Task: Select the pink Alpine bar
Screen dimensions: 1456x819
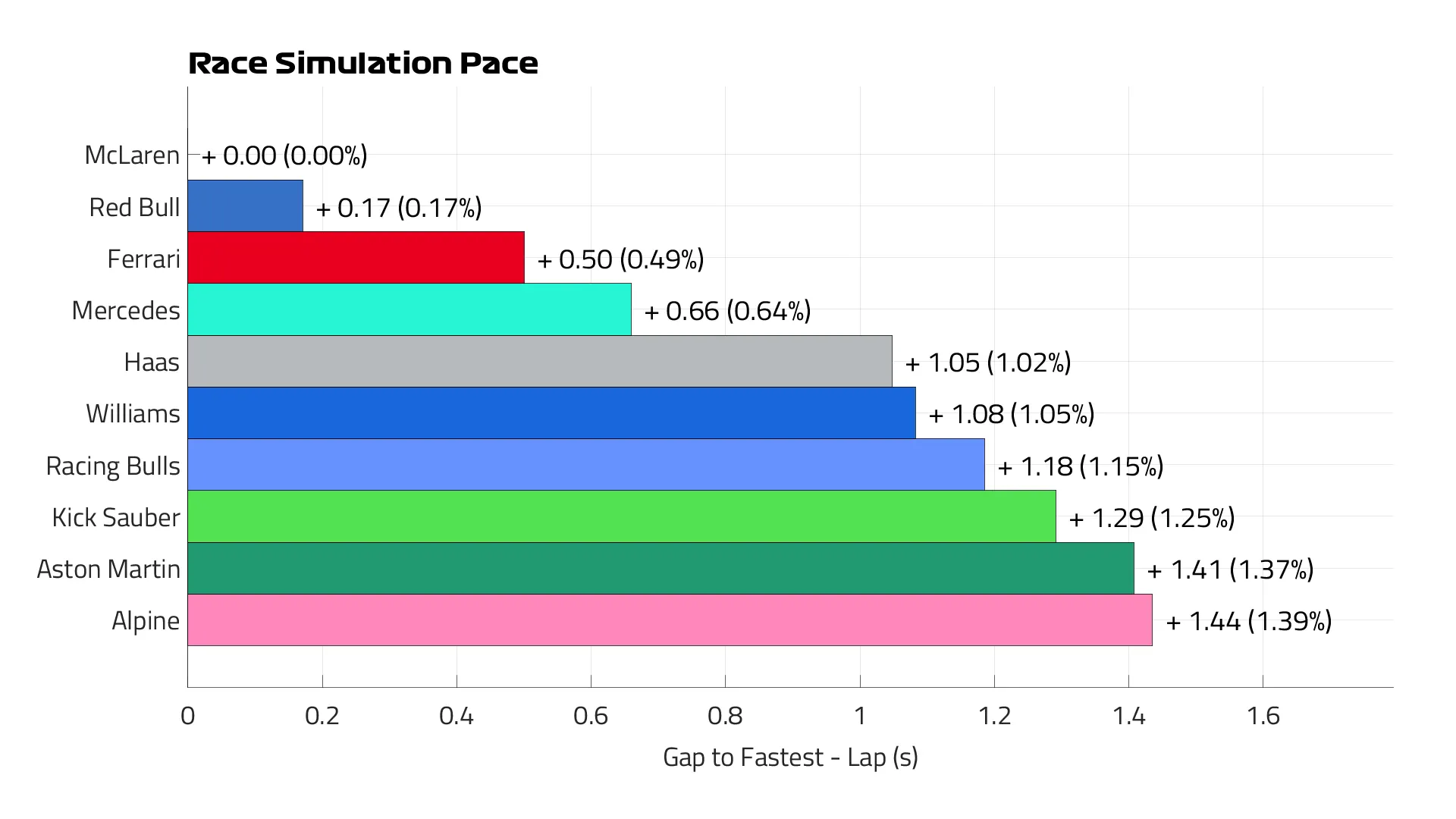Action: pyautogui.click(x=670, y=620)
